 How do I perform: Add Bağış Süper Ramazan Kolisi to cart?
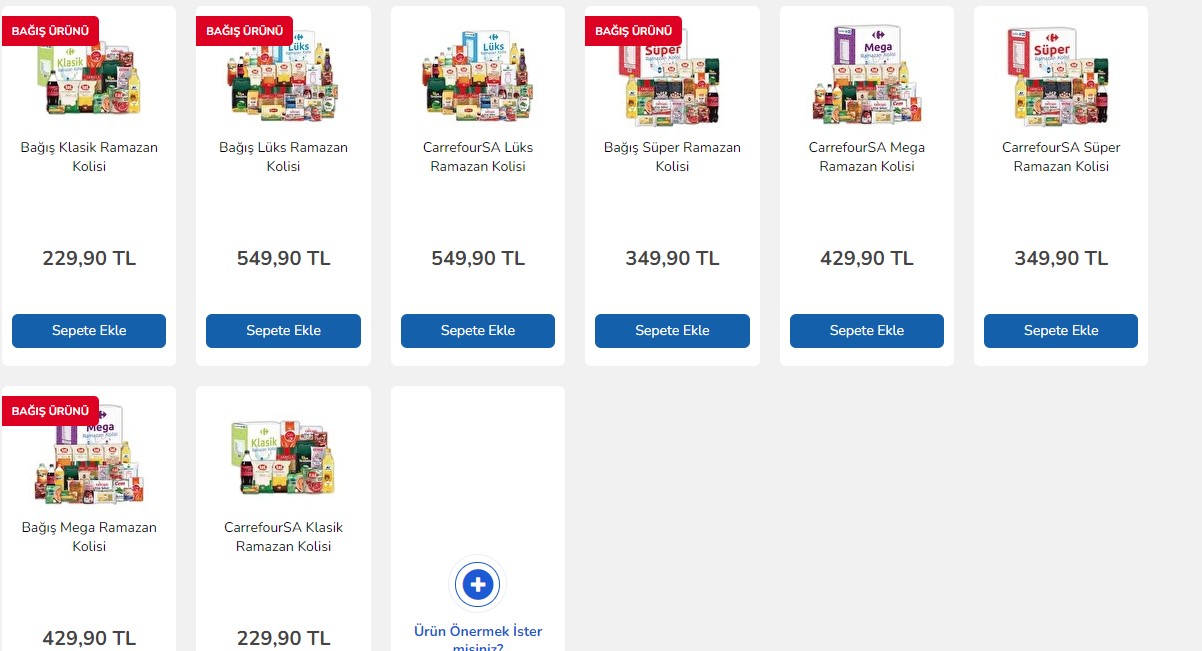pyautogui.click(x=672, y=331)
